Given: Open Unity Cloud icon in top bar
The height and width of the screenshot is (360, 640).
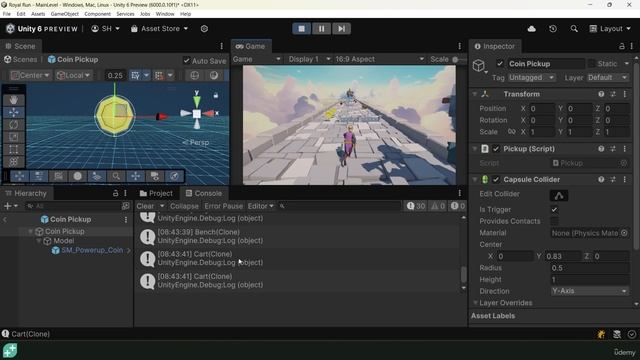Looking at the screenshot, I should pos(531,29).
